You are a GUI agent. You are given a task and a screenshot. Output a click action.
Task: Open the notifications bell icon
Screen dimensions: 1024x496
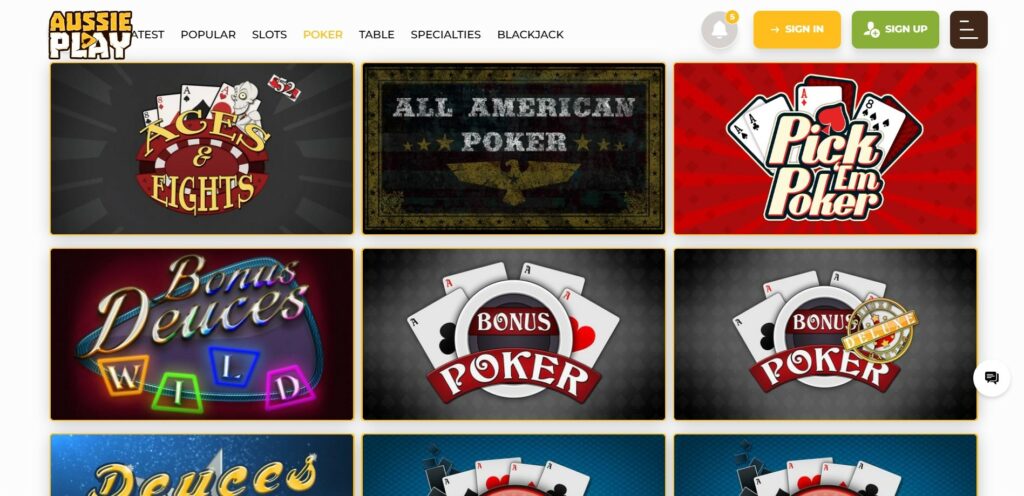point(719,29)
